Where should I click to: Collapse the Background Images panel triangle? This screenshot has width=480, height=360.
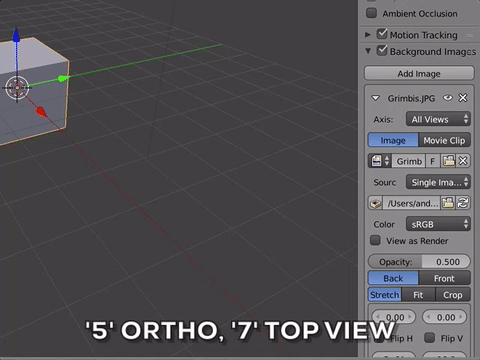coord(368,51)
